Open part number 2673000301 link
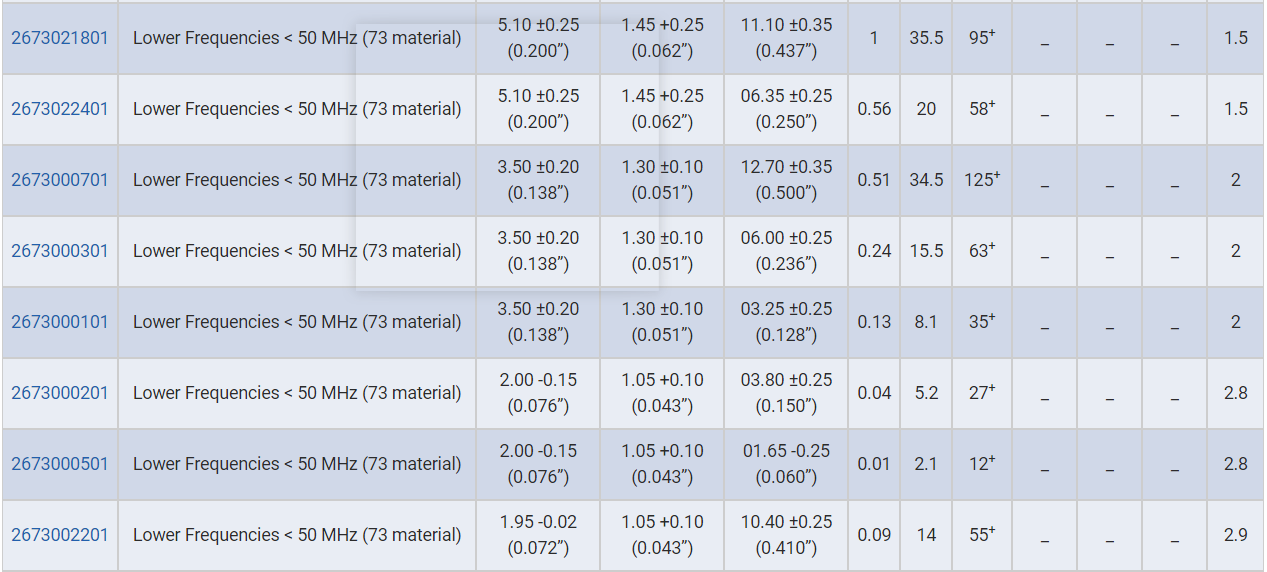The width and height of the screenshot is (1267, 572). pyautogui.click(x=60, y=251)
